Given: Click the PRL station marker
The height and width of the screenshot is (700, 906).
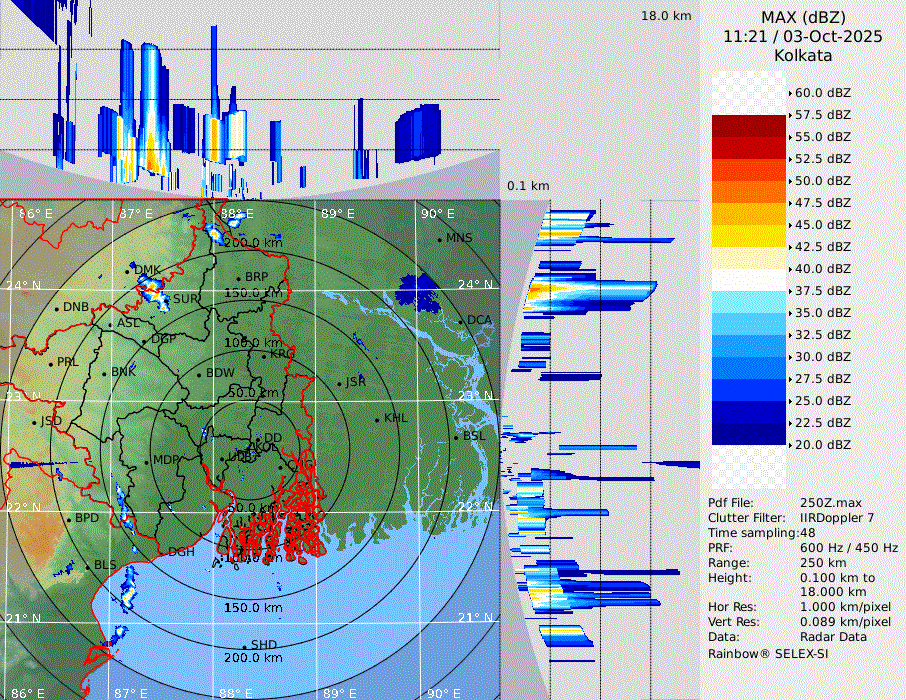Looking at the screenshot, I should [x=50, y=363].
